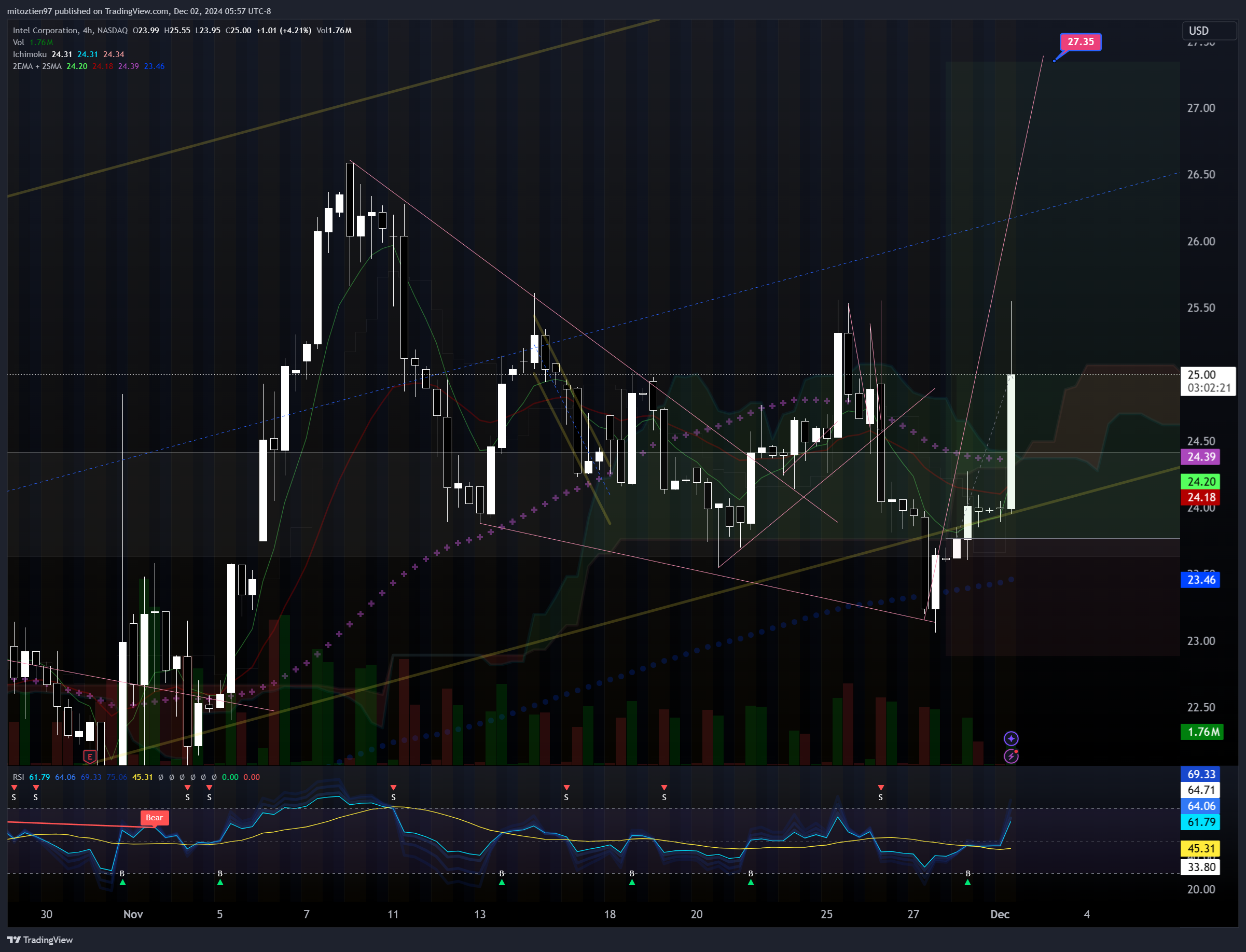This screenshot has height=952, width=1246.
Task: Click the 03:02:21 bar countdown
Action: (1209, 388)
